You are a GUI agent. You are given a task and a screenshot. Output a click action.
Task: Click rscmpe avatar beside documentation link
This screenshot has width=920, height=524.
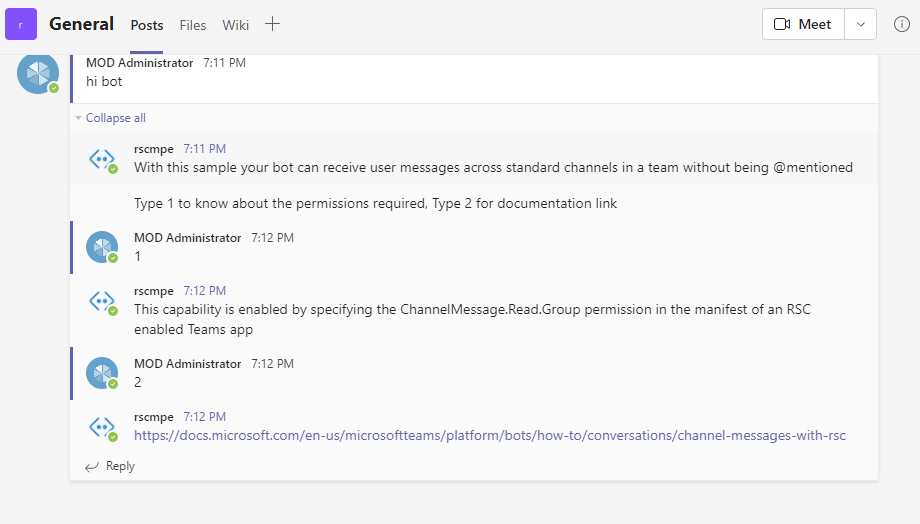[x=103, y=427]
